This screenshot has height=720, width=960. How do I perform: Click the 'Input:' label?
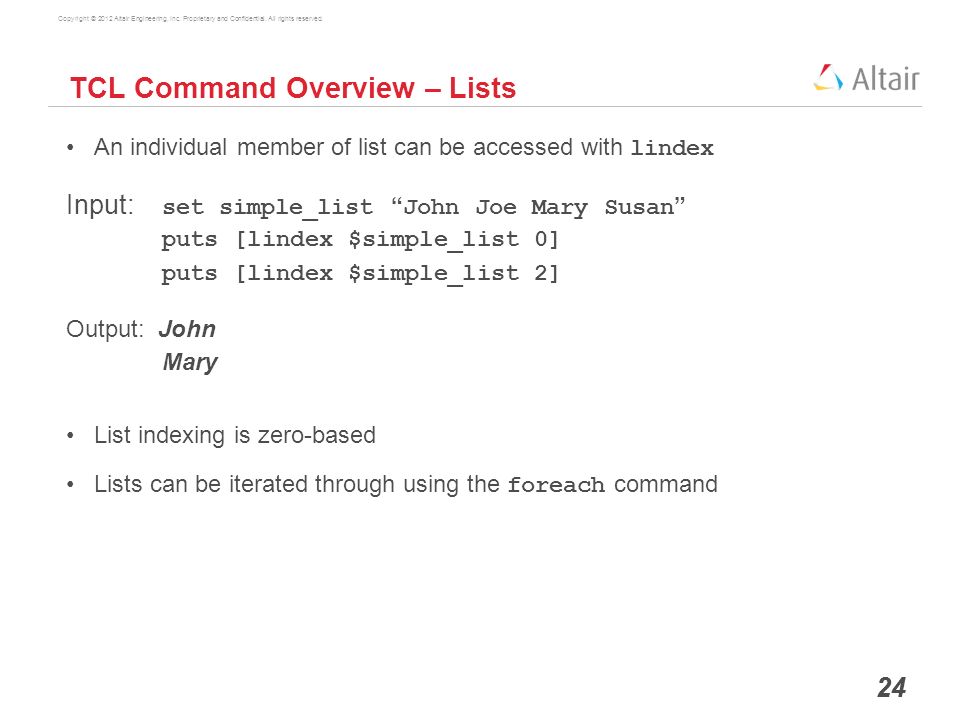[x=100, y=204]
